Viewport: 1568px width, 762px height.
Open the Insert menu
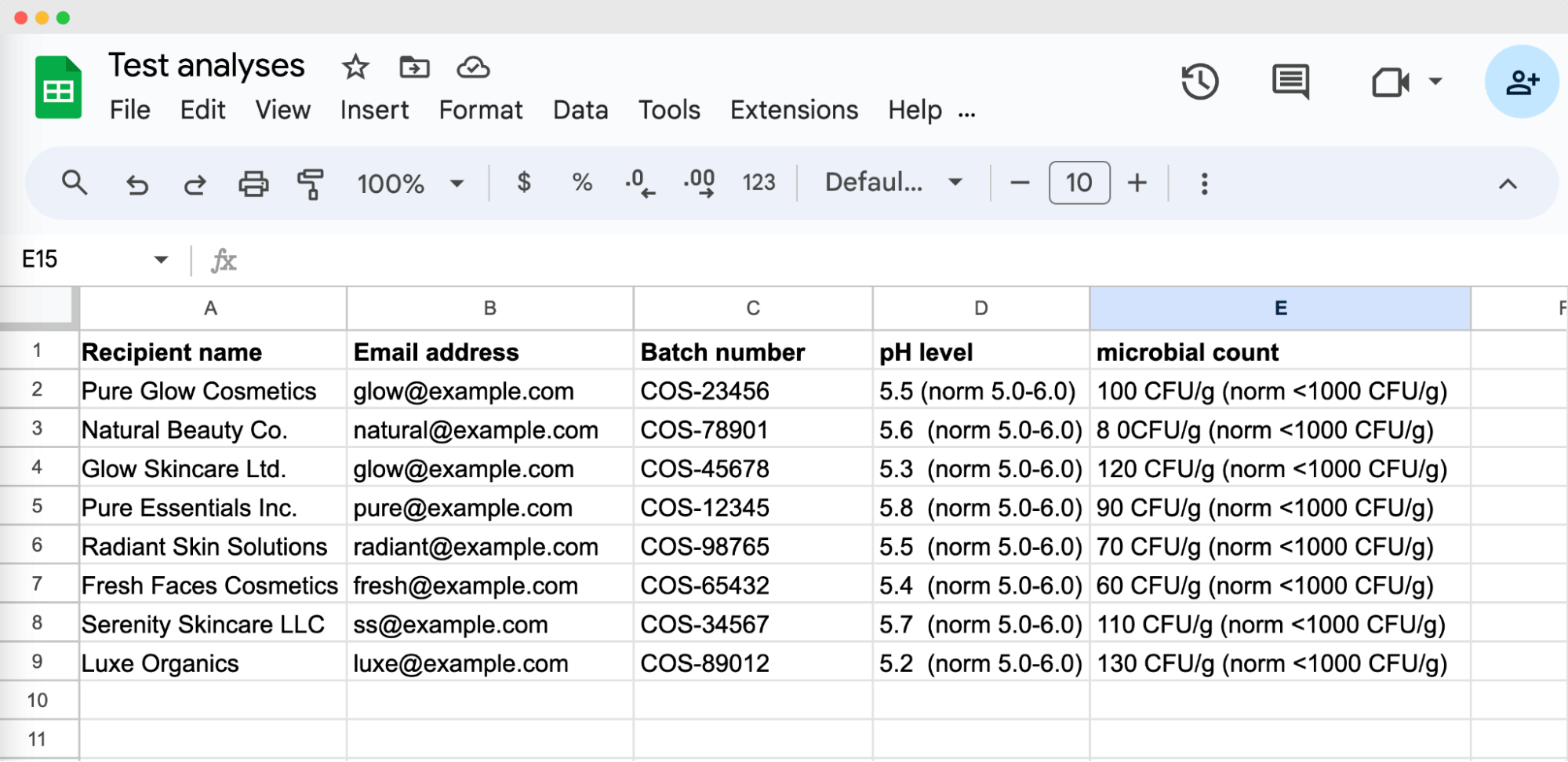tap(374, 110)
